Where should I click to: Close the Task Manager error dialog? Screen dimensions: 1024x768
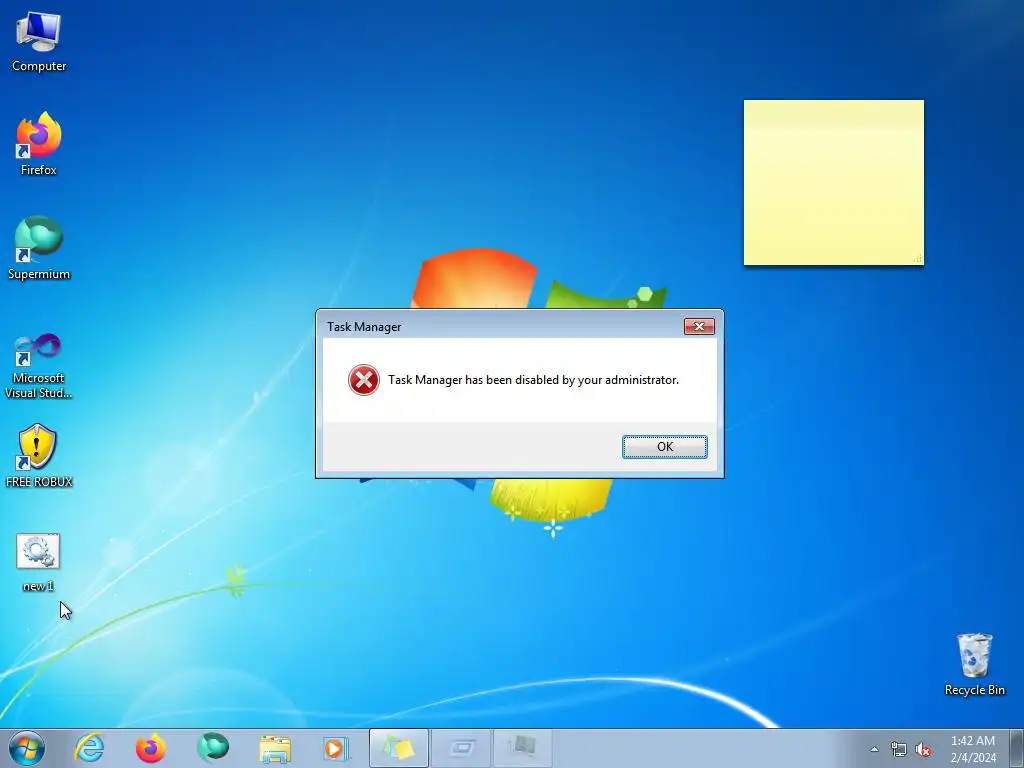tap(699, 327)
